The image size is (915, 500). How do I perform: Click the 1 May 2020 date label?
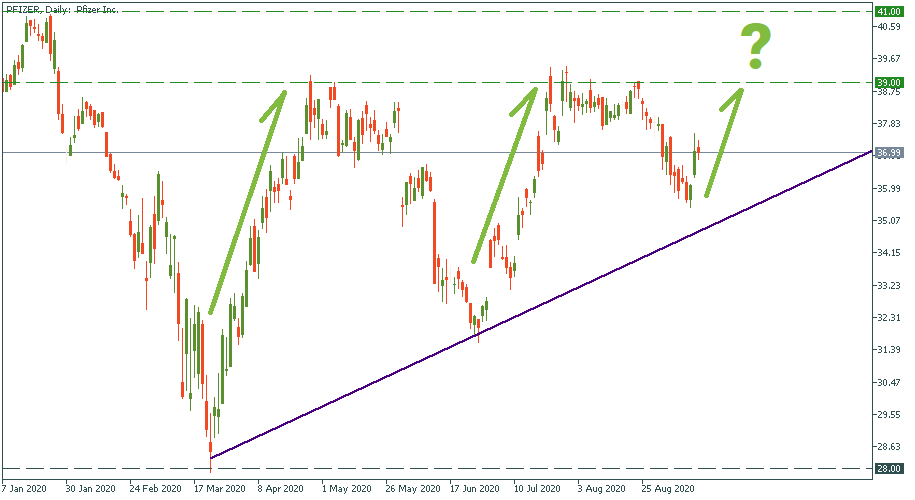(347, 490)
